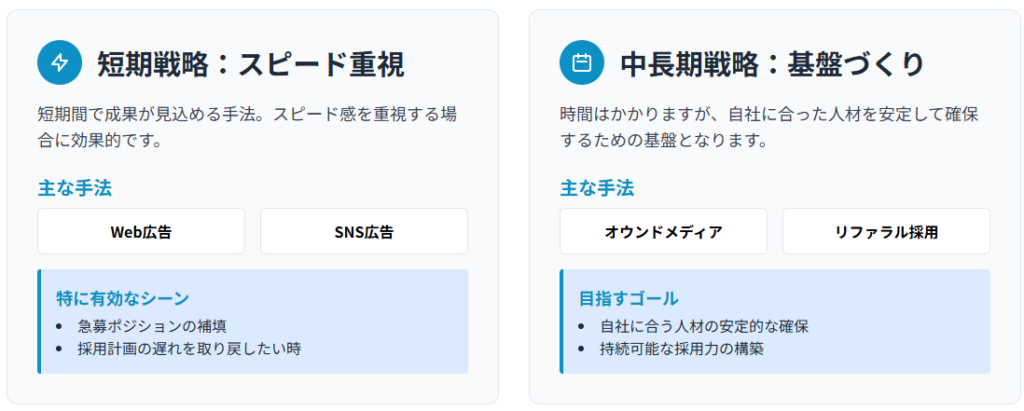Select the SNS広告 button
Image resolution: width=1024 pixels, height=411 pixels.
coord(364,232)
